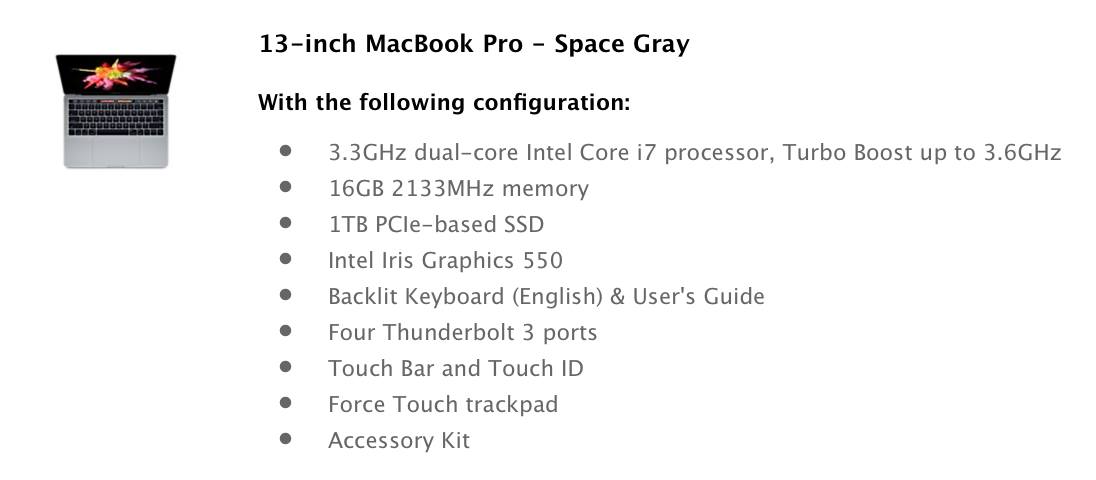
Task: Select the 16GB 2133MHz memory line
Action: 459,189
